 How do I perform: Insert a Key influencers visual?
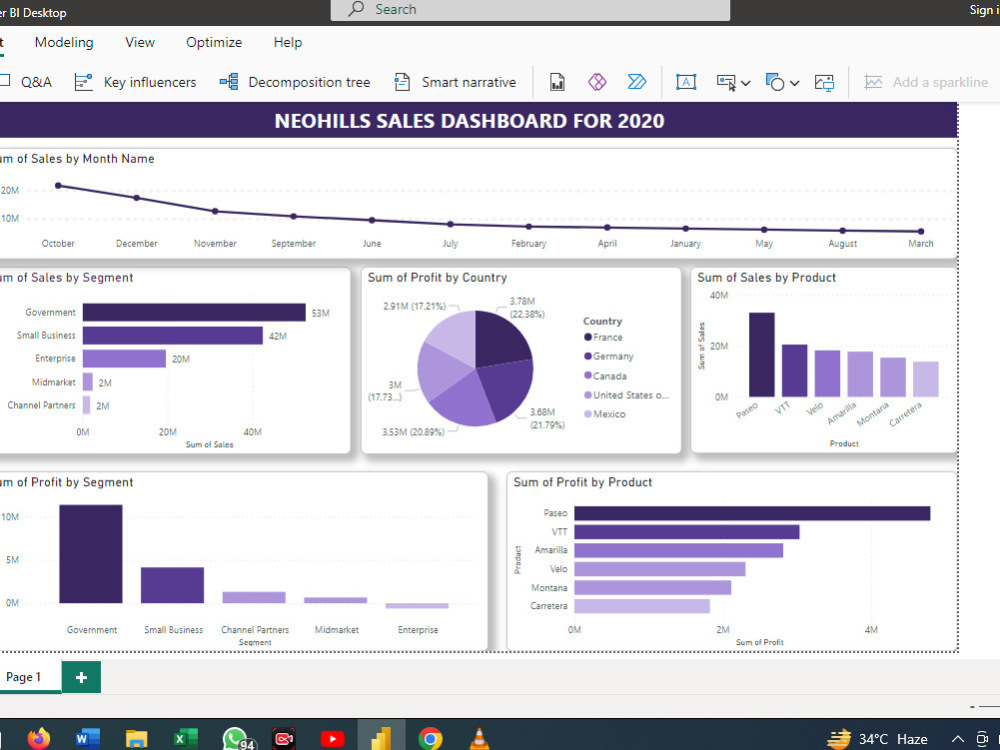tap(135, 82)
